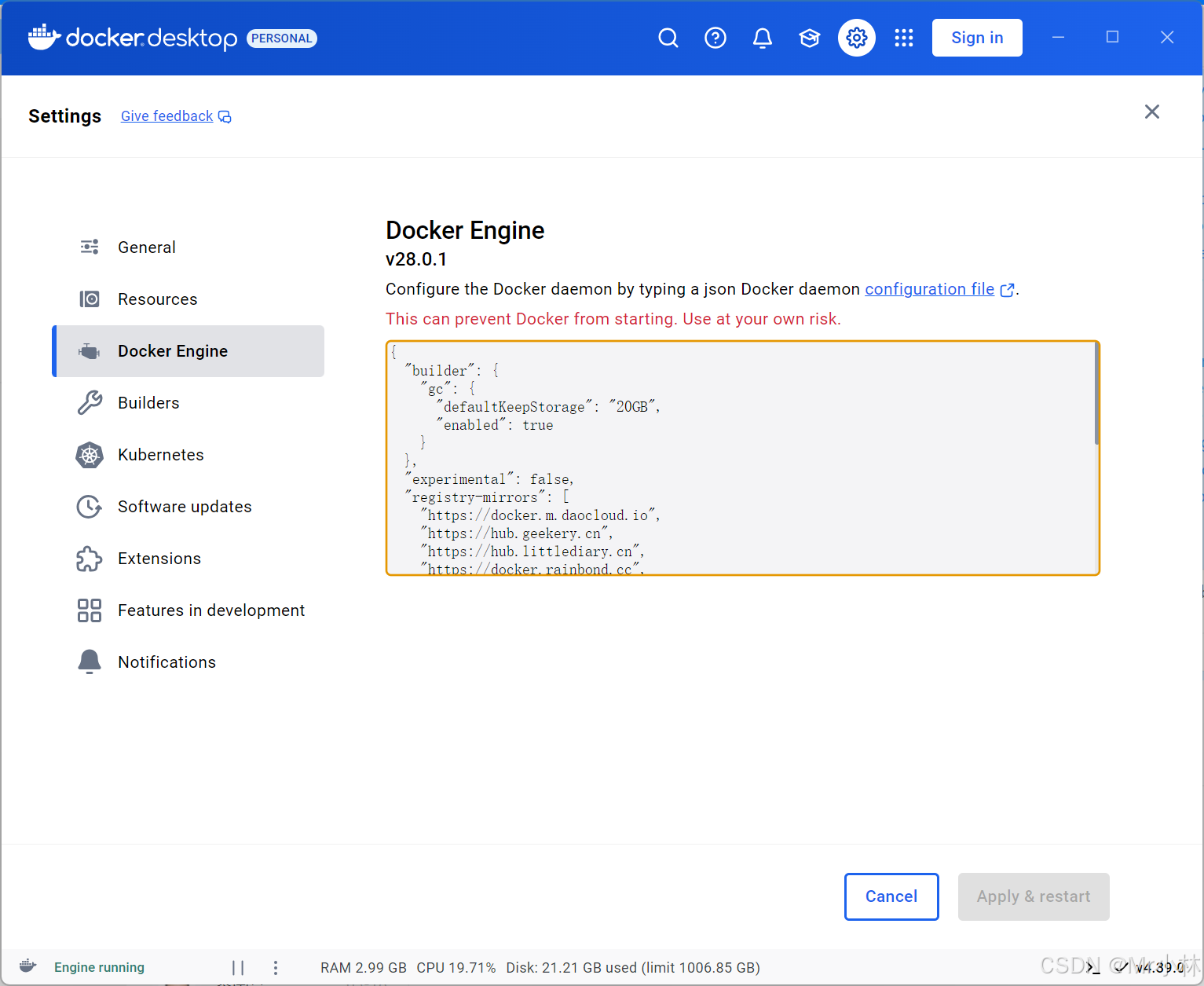Pause the Docker engine from the status bar
This screenshot has width=1204, height=986.
tap(238, 967)
